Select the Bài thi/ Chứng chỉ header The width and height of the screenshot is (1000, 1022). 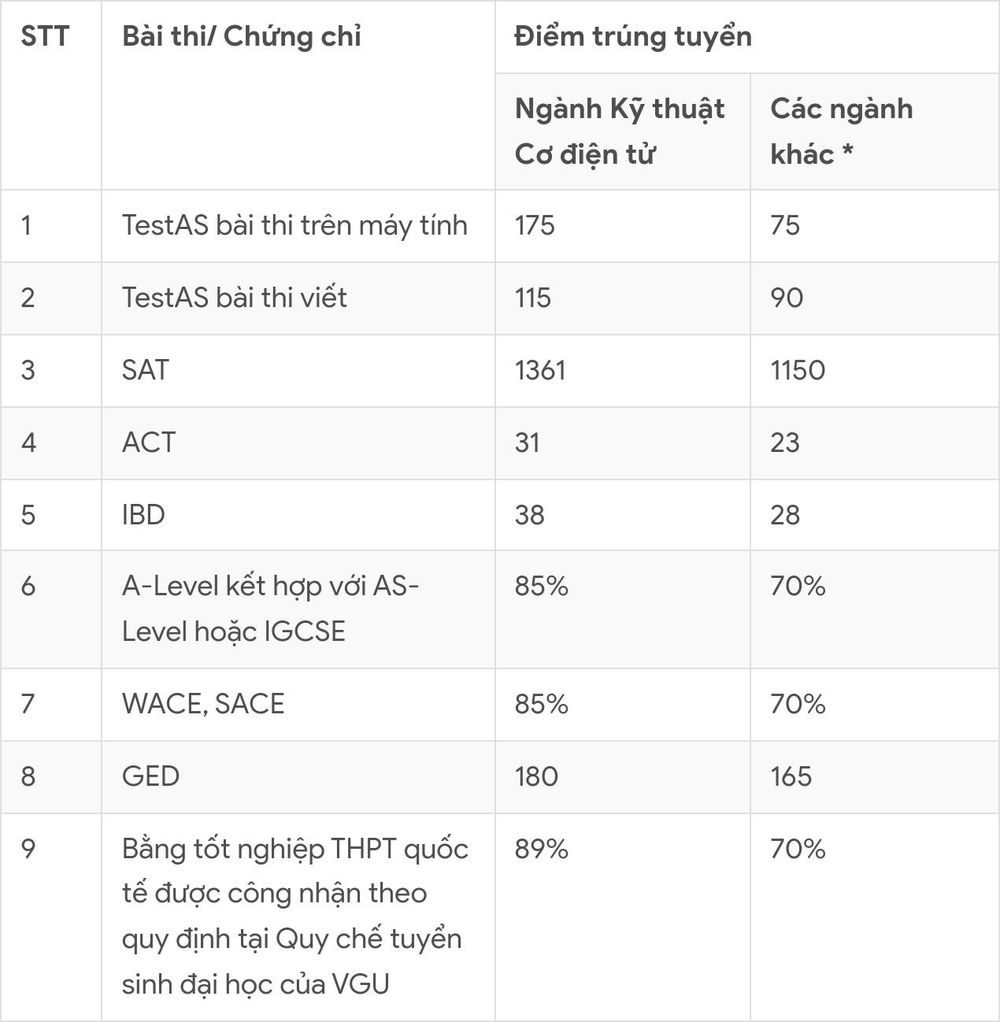click(241, 36)
